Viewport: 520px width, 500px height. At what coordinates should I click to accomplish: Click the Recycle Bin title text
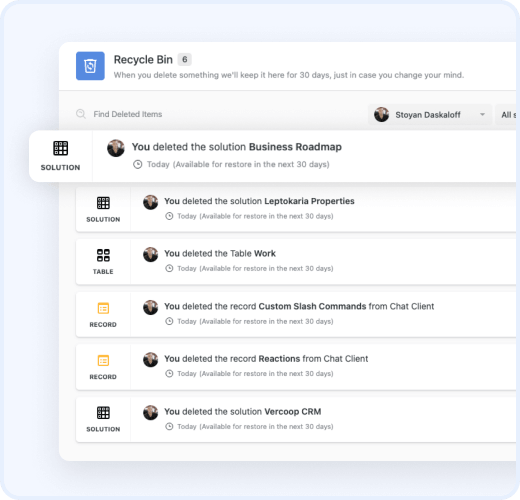click(x=143, y=60)
